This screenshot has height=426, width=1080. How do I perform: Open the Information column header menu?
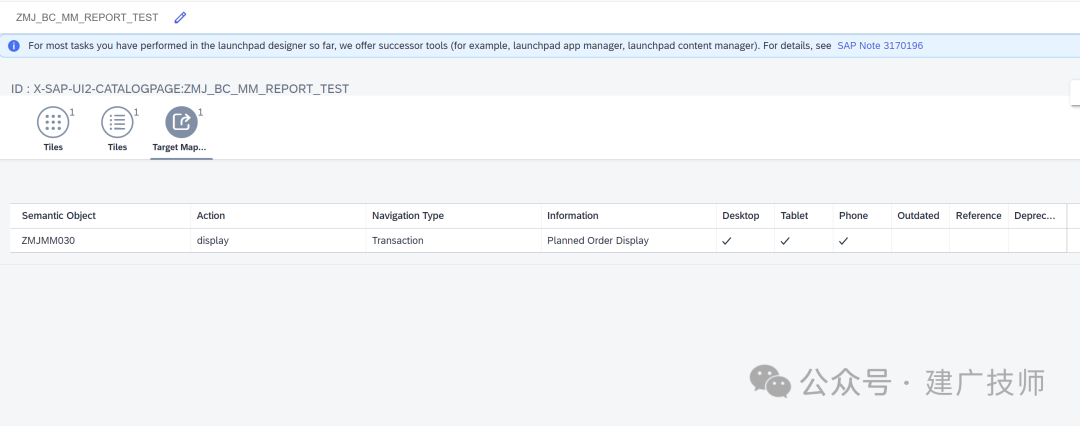click(628, 216)
